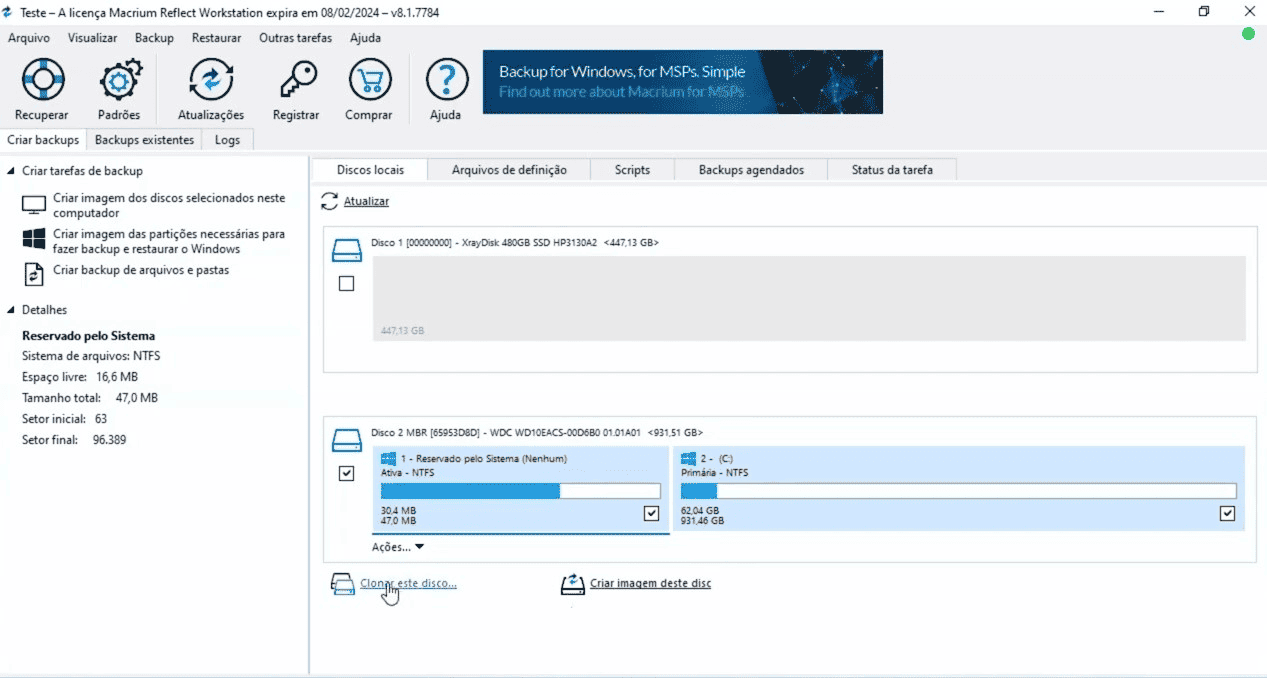Click the create image disk icon

[x=572, y=584]
